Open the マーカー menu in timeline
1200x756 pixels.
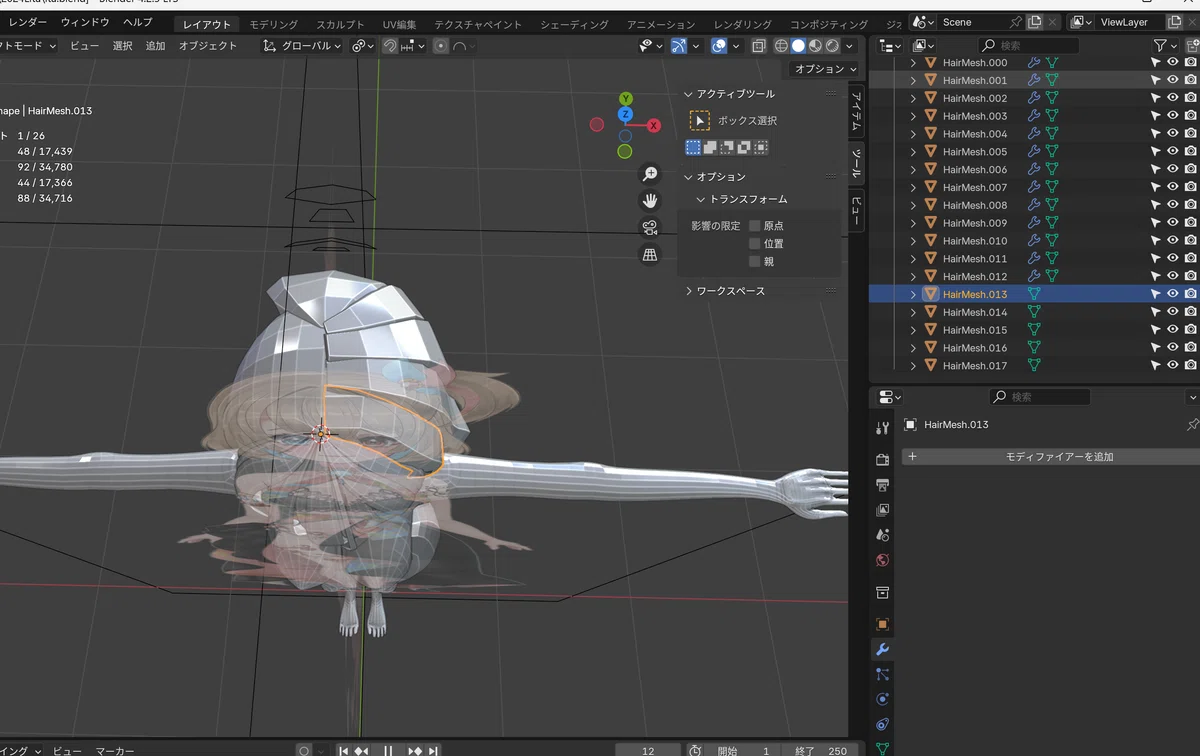114,751
